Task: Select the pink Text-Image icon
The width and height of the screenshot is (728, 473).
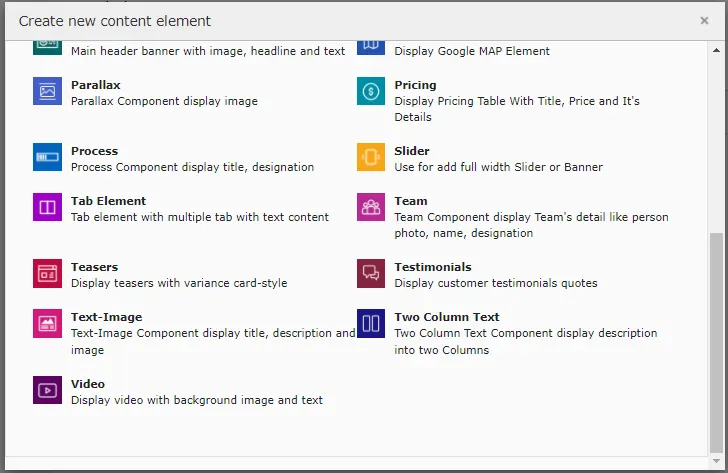Action: coord(47,324)
